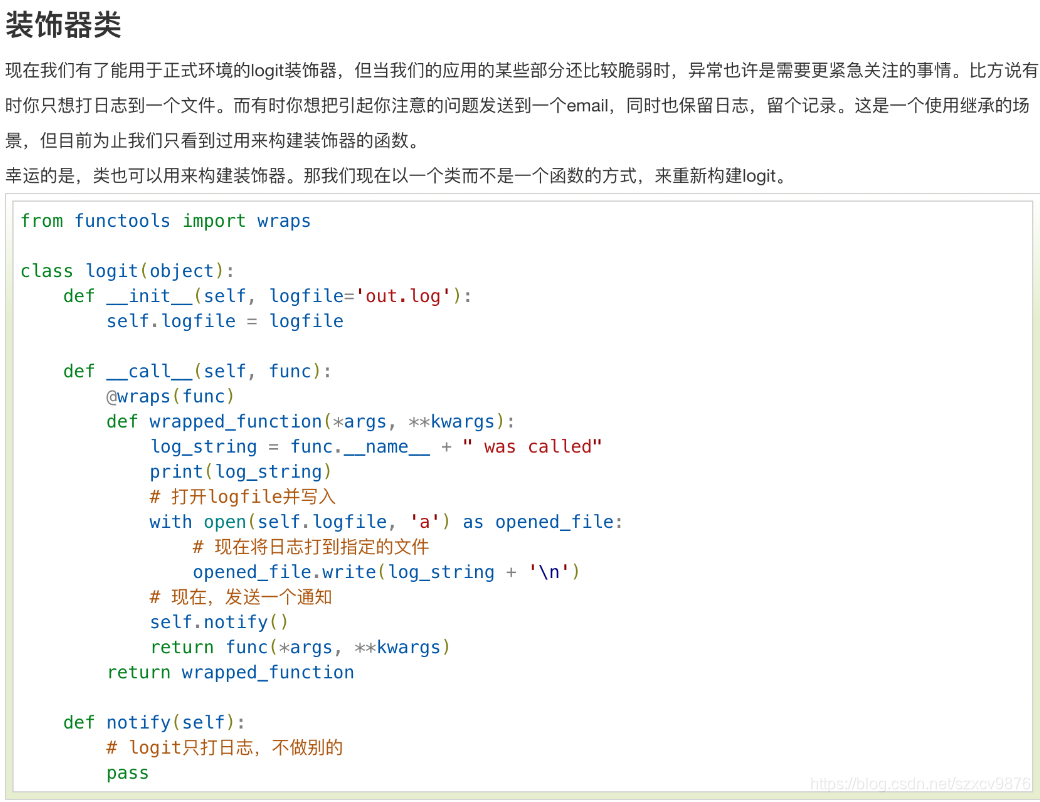
Task: Click the 'opened_file.write' line
Action: coord(386,572)
